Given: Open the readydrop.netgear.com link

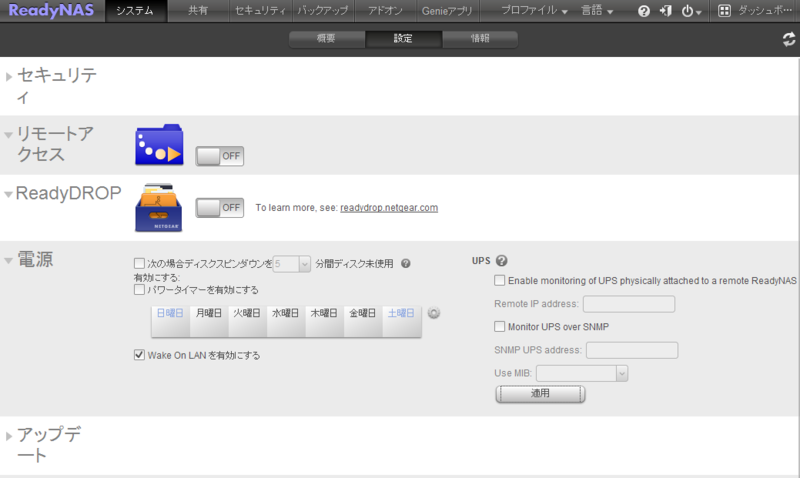Looking at the screenshot, I should coord(389,208).
